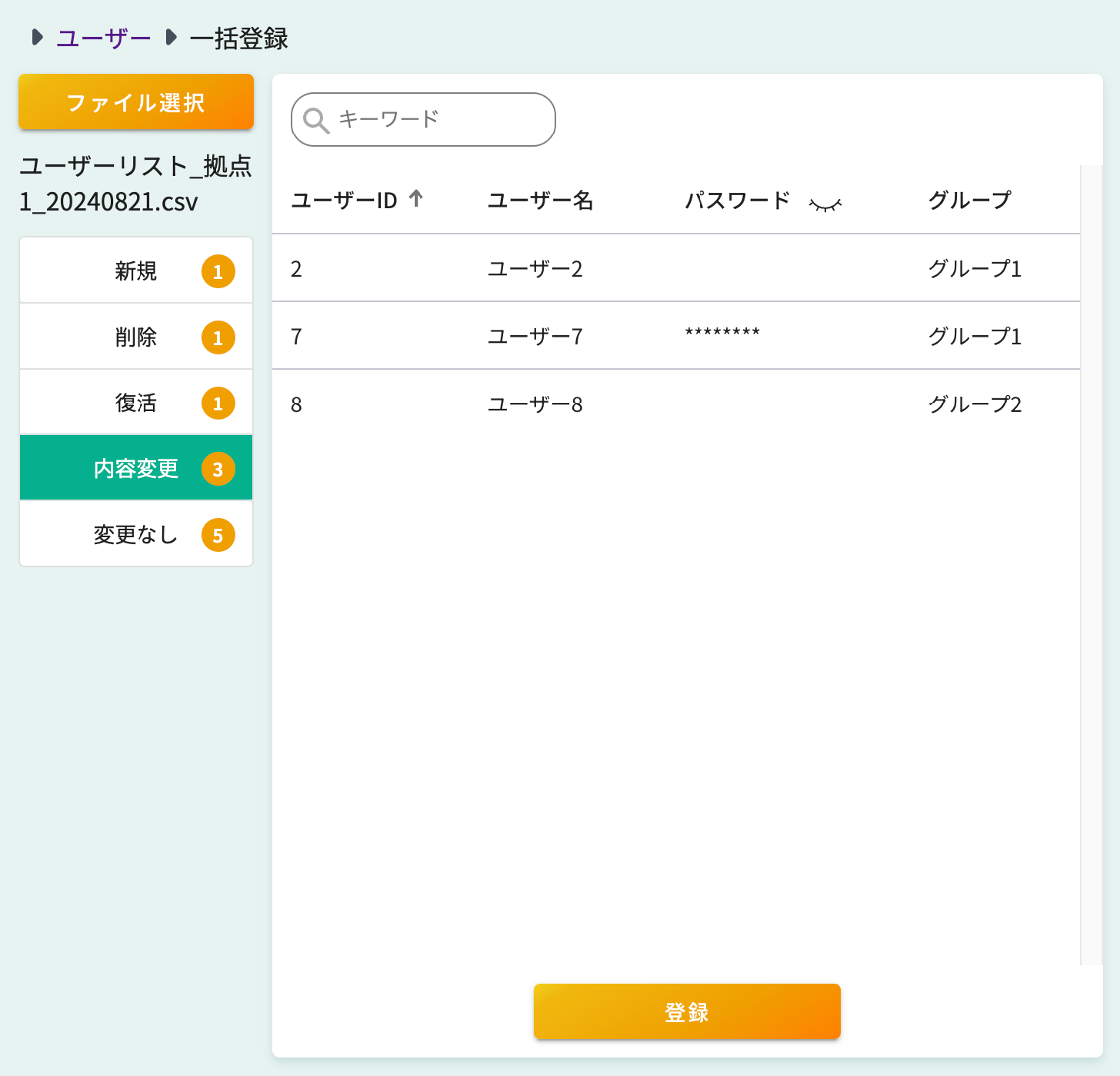Click the 登録 button to register changes
The height and width of the screenshot is (1076, 1120).
click(x=687, y=1011)
